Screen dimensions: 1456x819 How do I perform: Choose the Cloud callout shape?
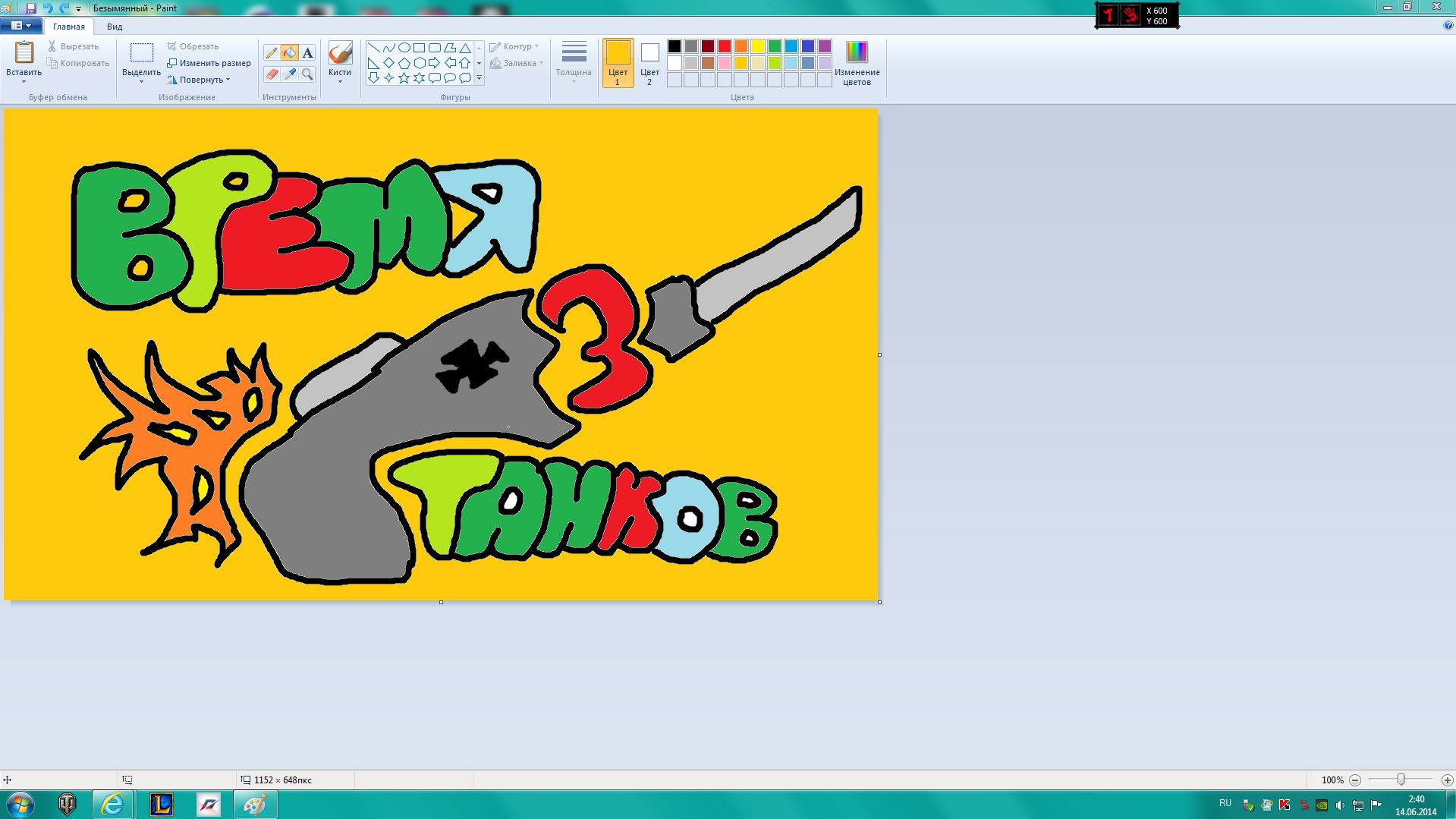click(x=465, y=77)
